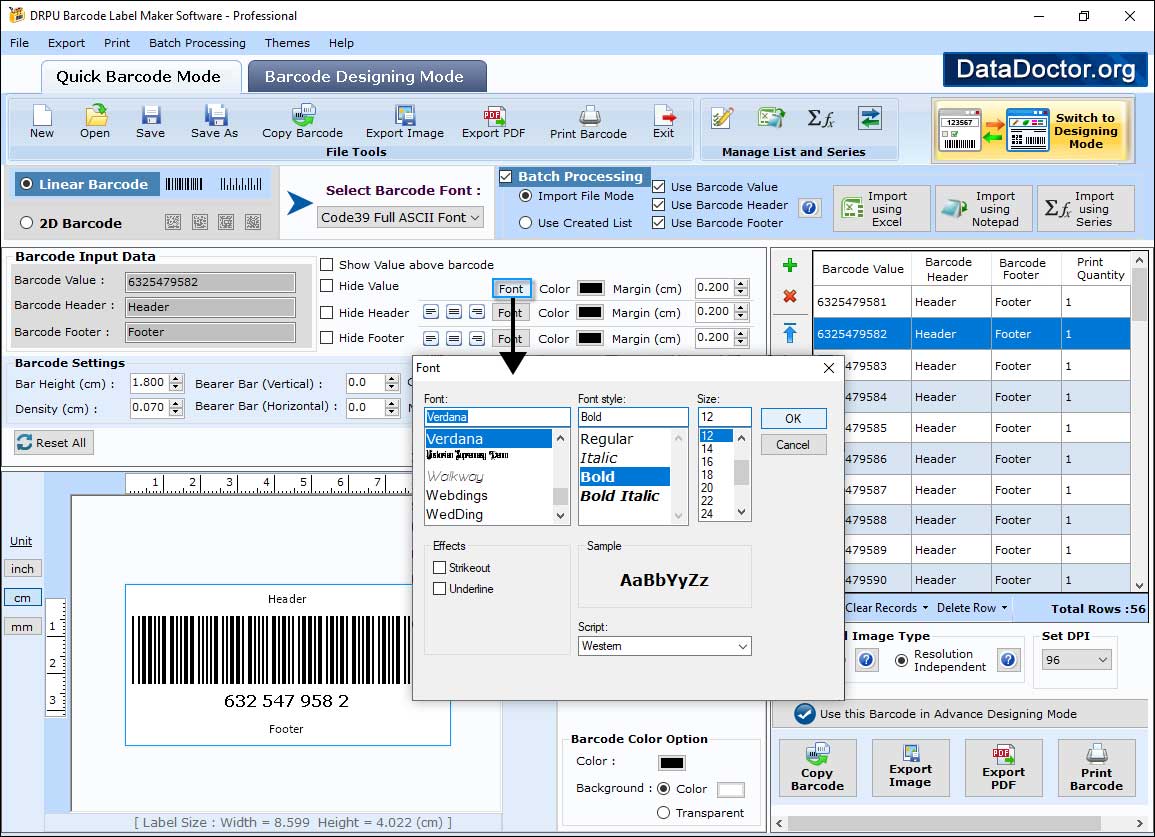Click Import using Series
1155x837 pixels.
tap(1086, 209)
